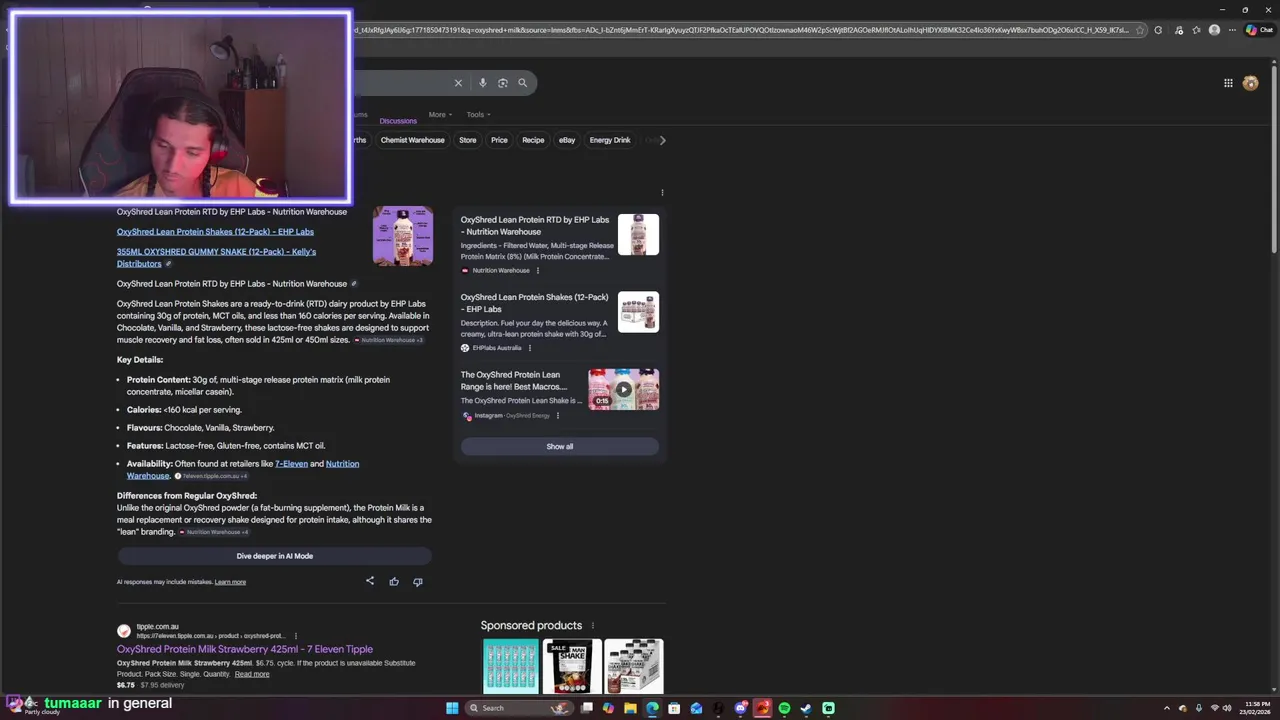Open the white bottles multipack sponsored product
Viewport: 1280px width, 720px height.
pyautogui.click(x=633, y=666)
